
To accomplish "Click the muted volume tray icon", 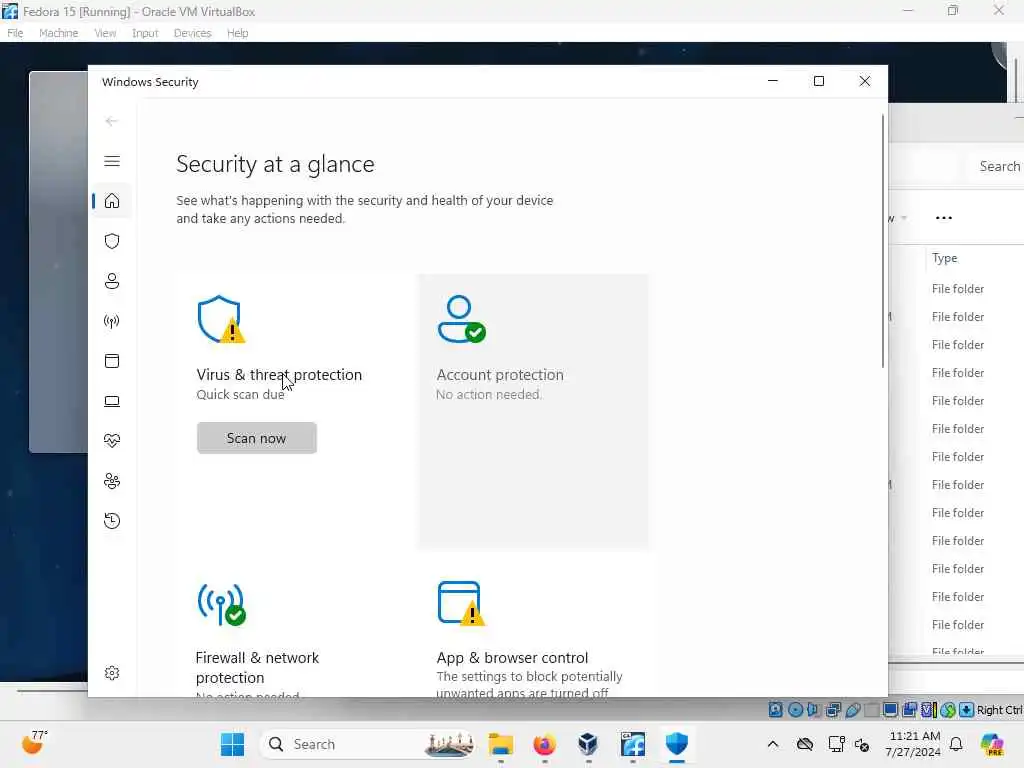I will (862, 744).
